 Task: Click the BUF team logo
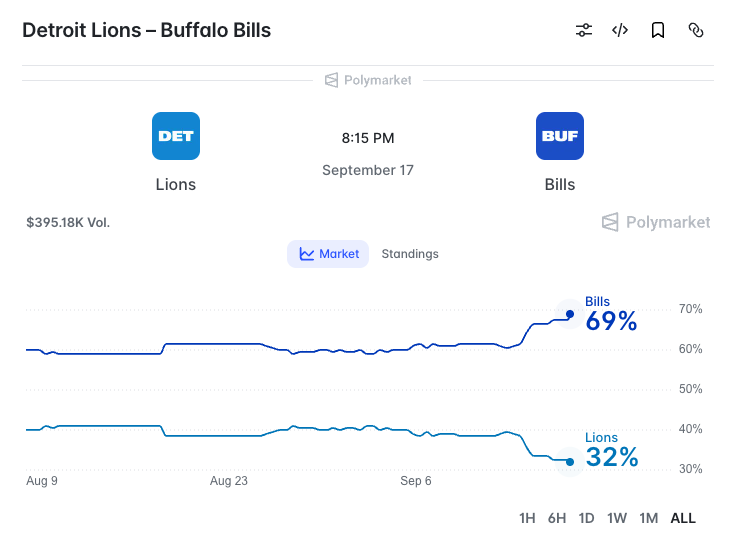point(560,136)
